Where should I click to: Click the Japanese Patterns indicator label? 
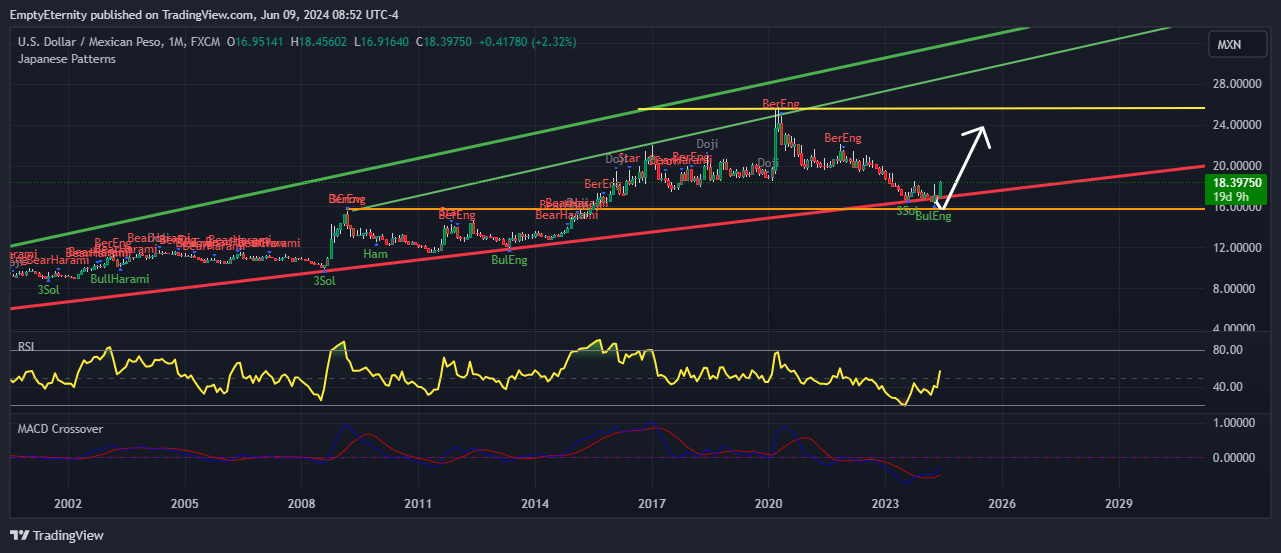(67, 59)
